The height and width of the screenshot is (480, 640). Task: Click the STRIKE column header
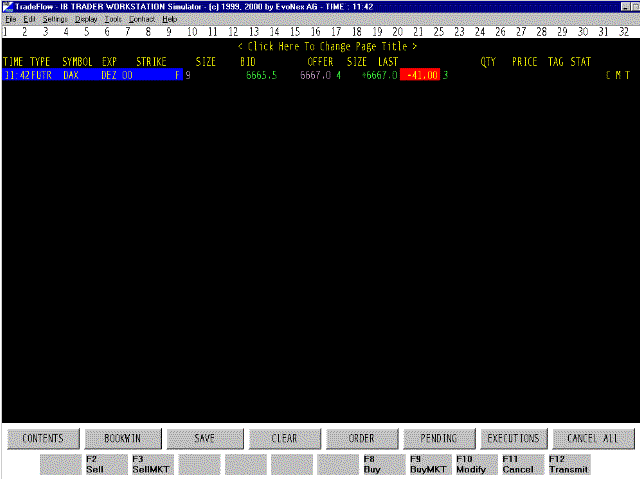click(x=151, y=62)
